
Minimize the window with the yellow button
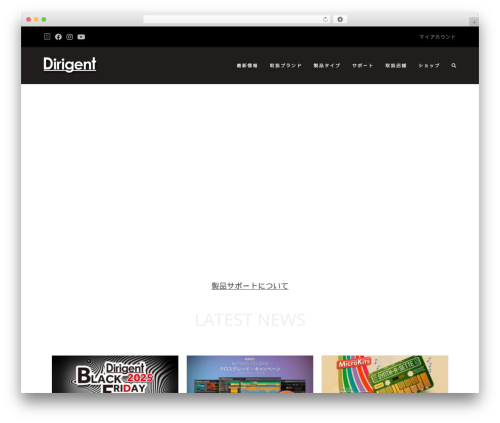(x=36, y=20)
